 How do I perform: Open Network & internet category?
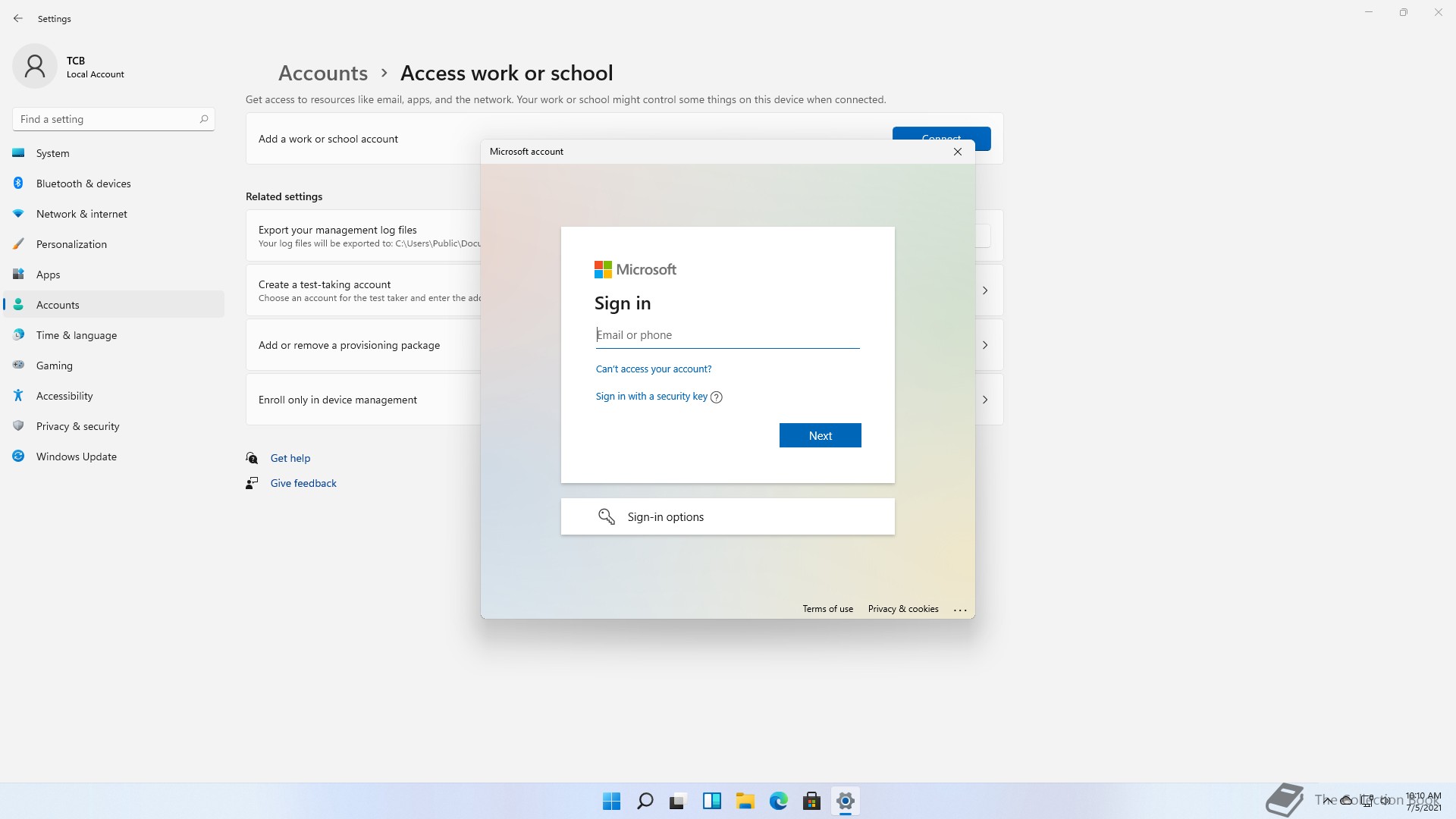point(114,214)
